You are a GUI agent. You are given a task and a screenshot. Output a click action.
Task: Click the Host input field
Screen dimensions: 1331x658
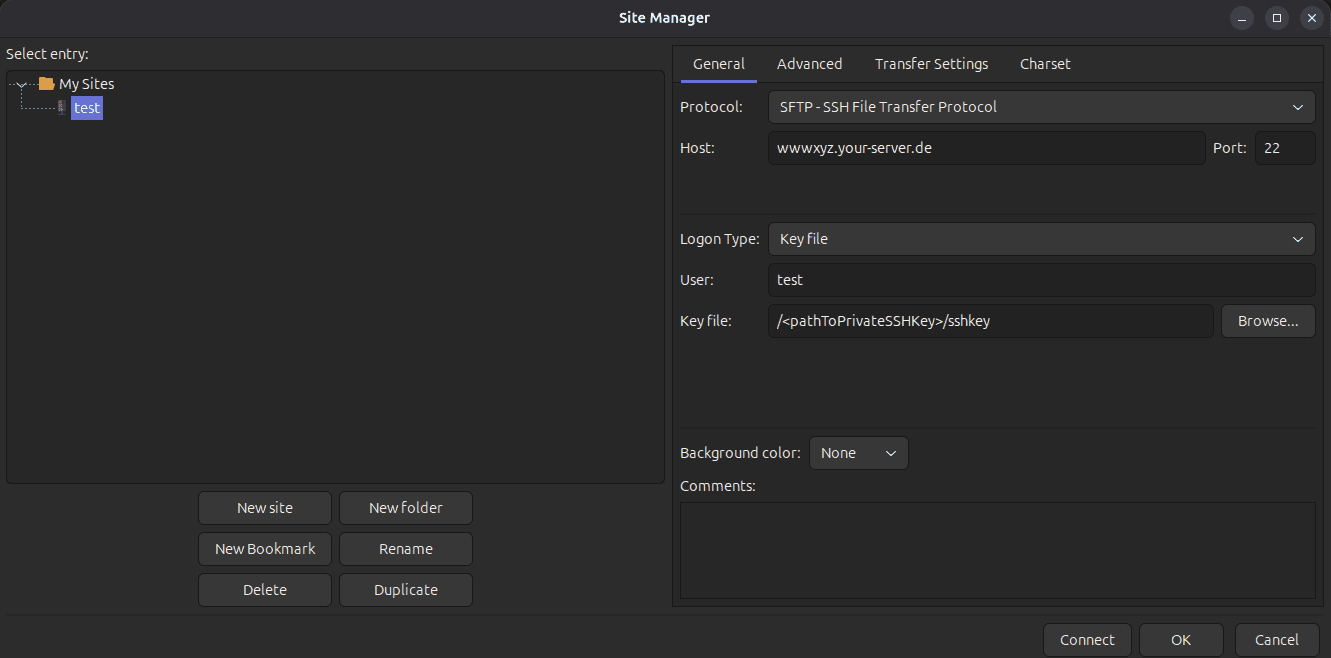[986, 148]
